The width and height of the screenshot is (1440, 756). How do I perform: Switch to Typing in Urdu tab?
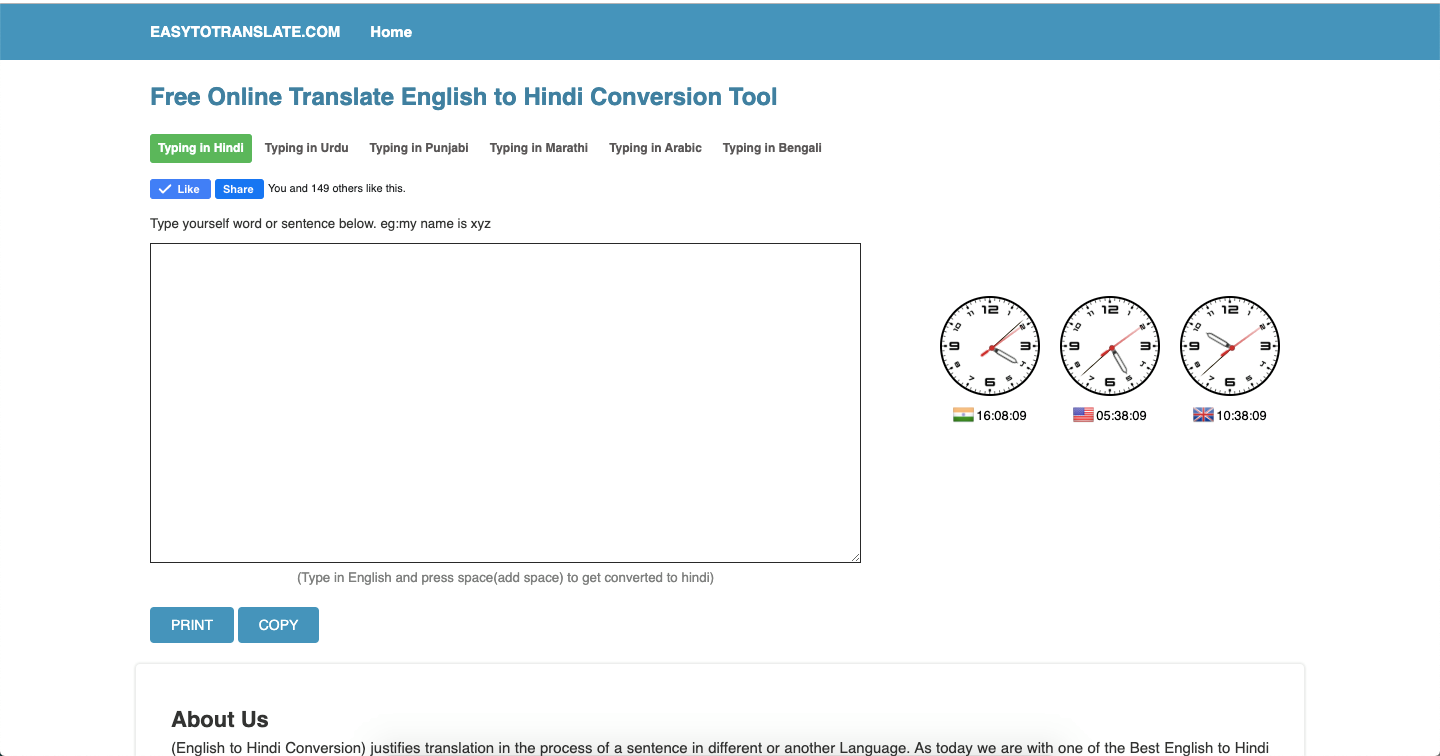307,148
